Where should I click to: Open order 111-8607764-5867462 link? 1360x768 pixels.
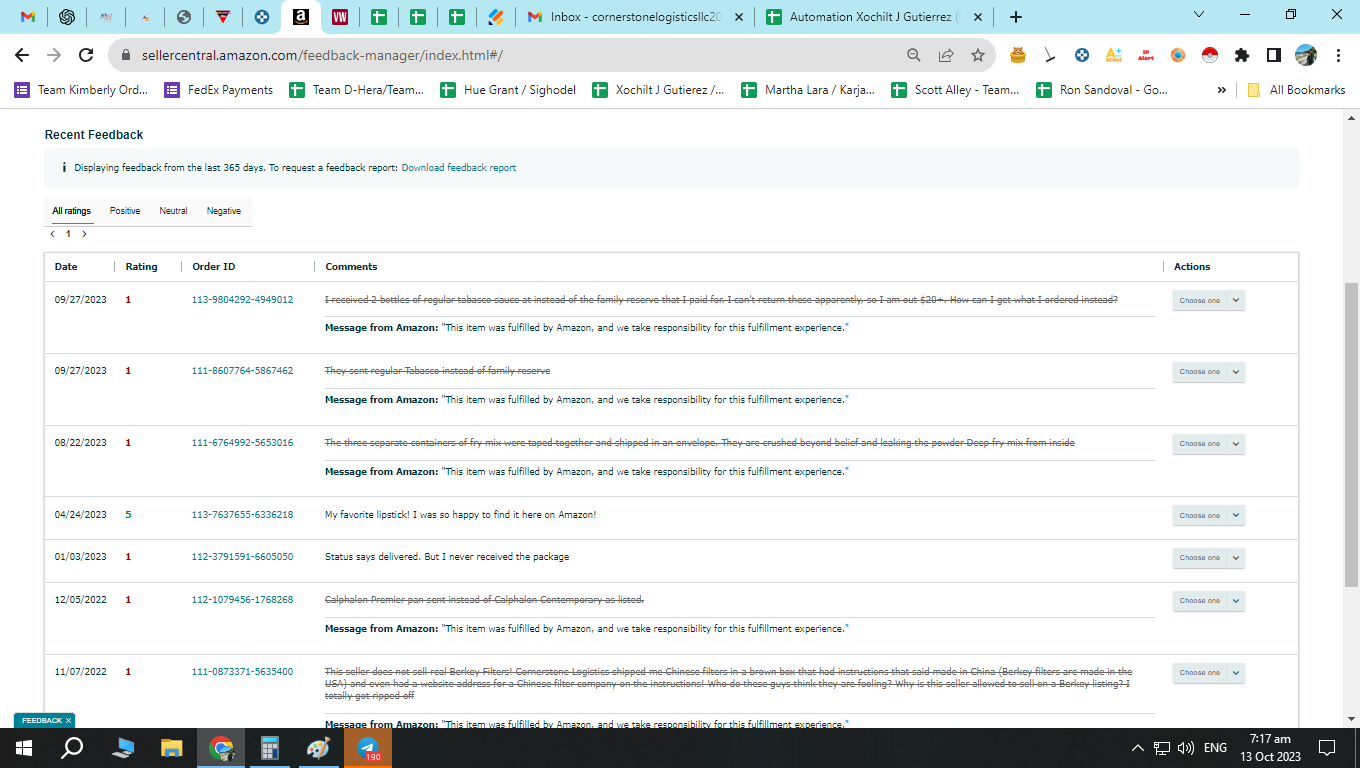[x=242, y=371]
